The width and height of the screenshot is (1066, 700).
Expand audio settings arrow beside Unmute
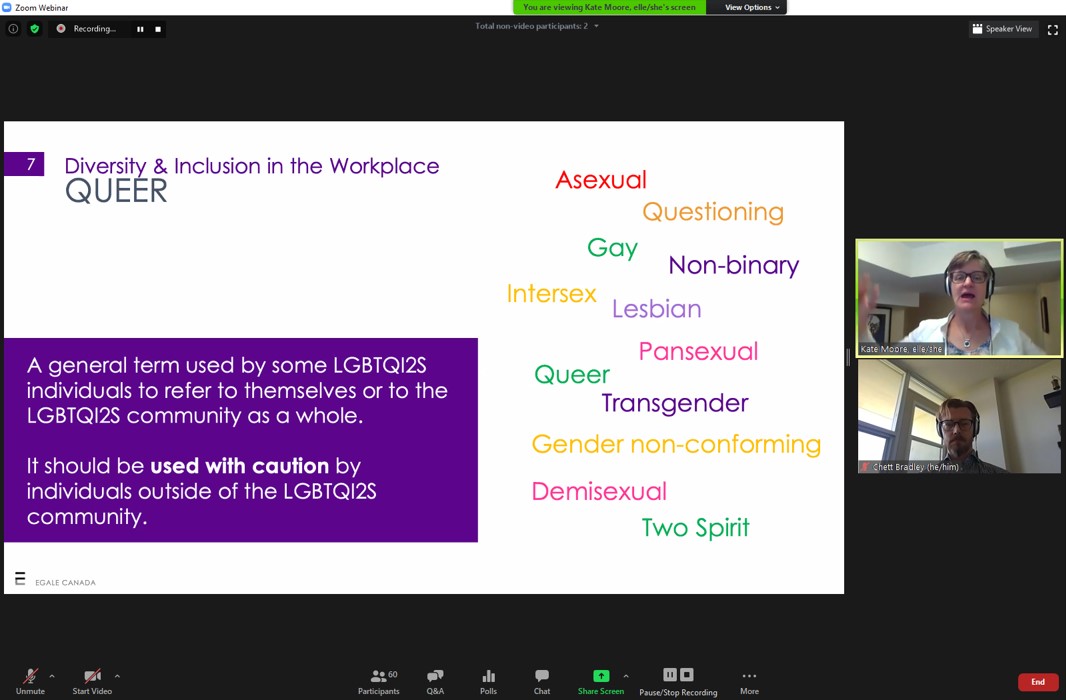[52, 676]
